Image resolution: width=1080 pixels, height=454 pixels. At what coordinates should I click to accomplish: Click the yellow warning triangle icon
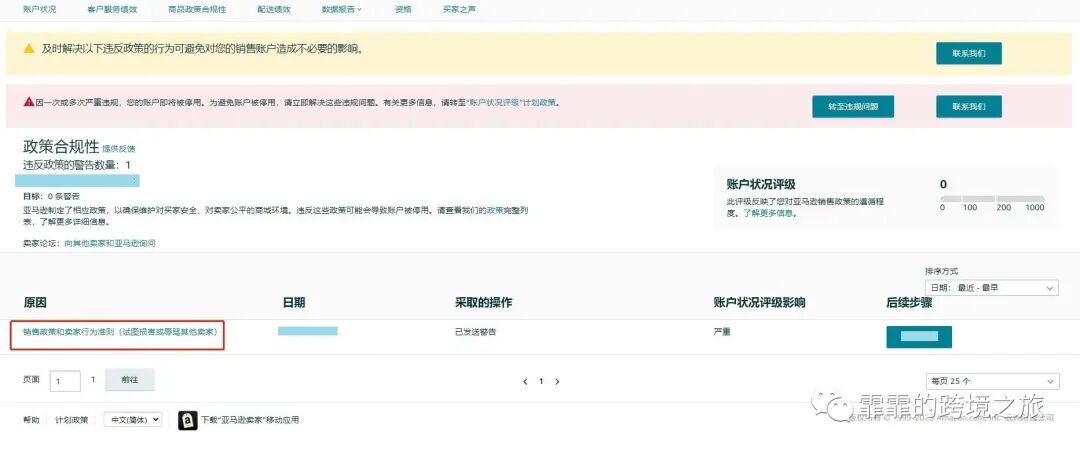(x=28, y=49)
